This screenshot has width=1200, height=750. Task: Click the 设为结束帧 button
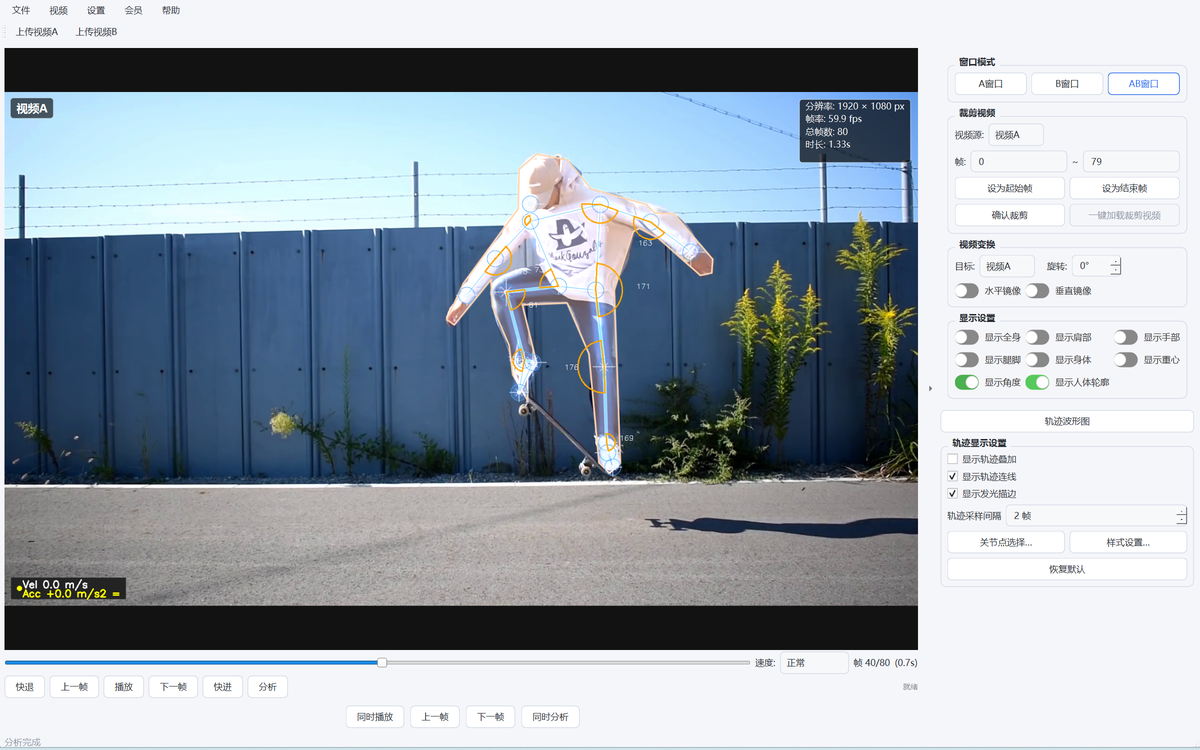[1125, 188]
